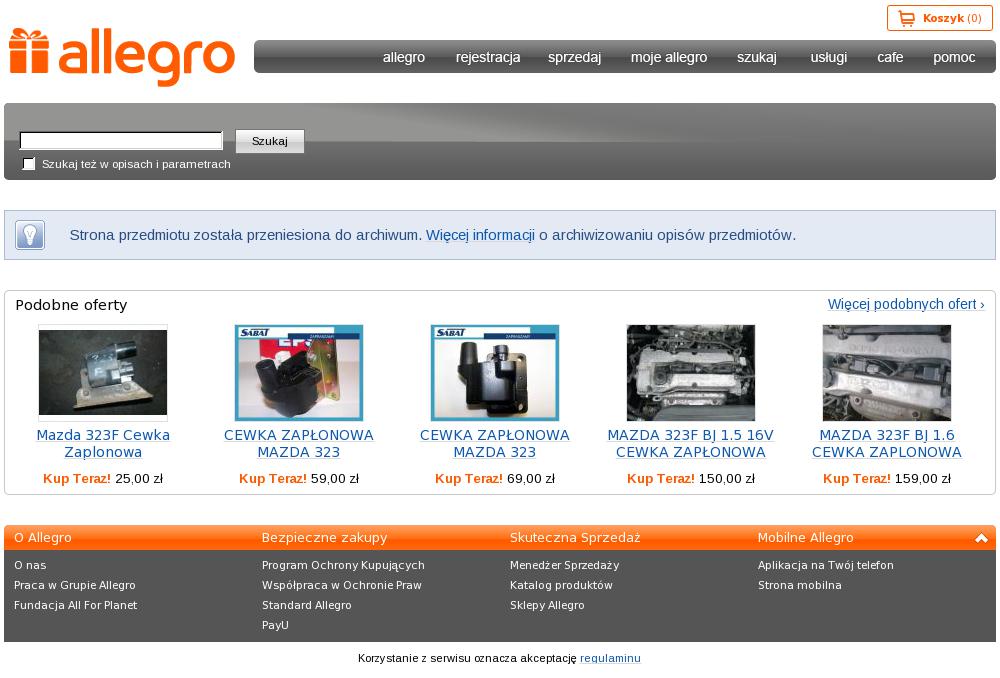The width and height of the screenshot is (1000, 678).
Task: Choose szukaj in the top menu
Action: 757,57
